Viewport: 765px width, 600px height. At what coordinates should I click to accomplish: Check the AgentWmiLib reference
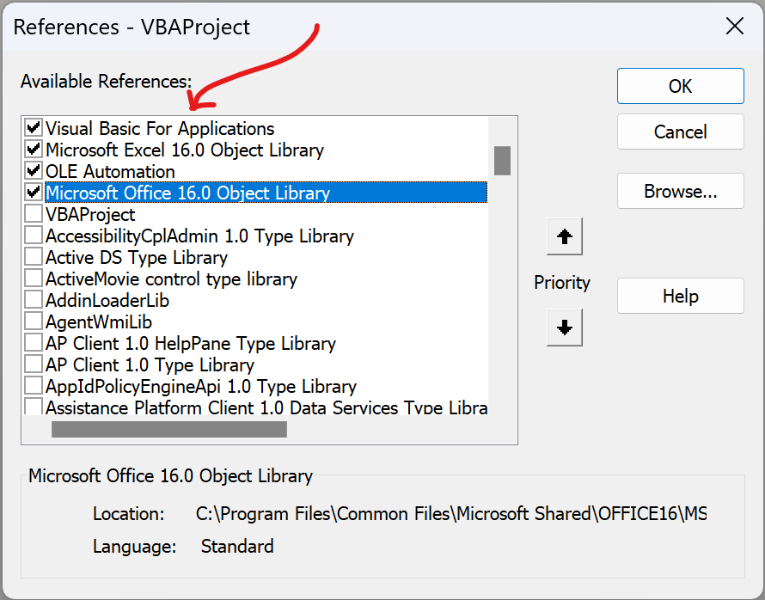(33, 322)
